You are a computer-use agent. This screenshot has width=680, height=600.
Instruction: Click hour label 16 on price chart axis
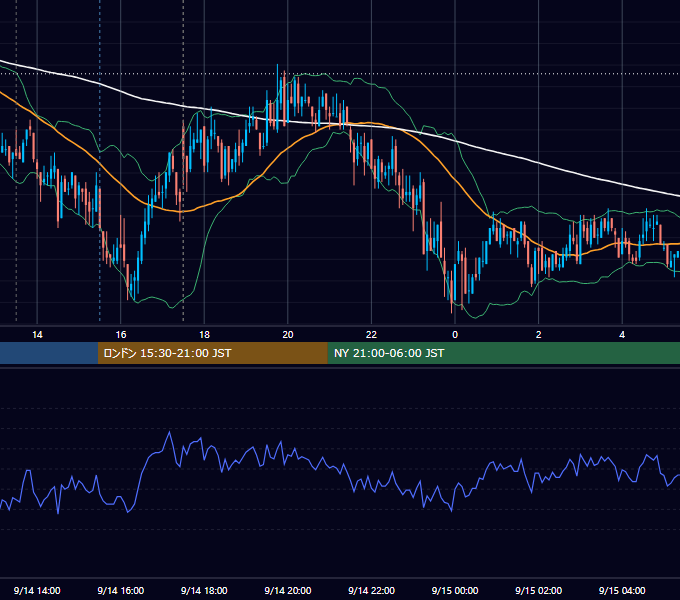121,335
